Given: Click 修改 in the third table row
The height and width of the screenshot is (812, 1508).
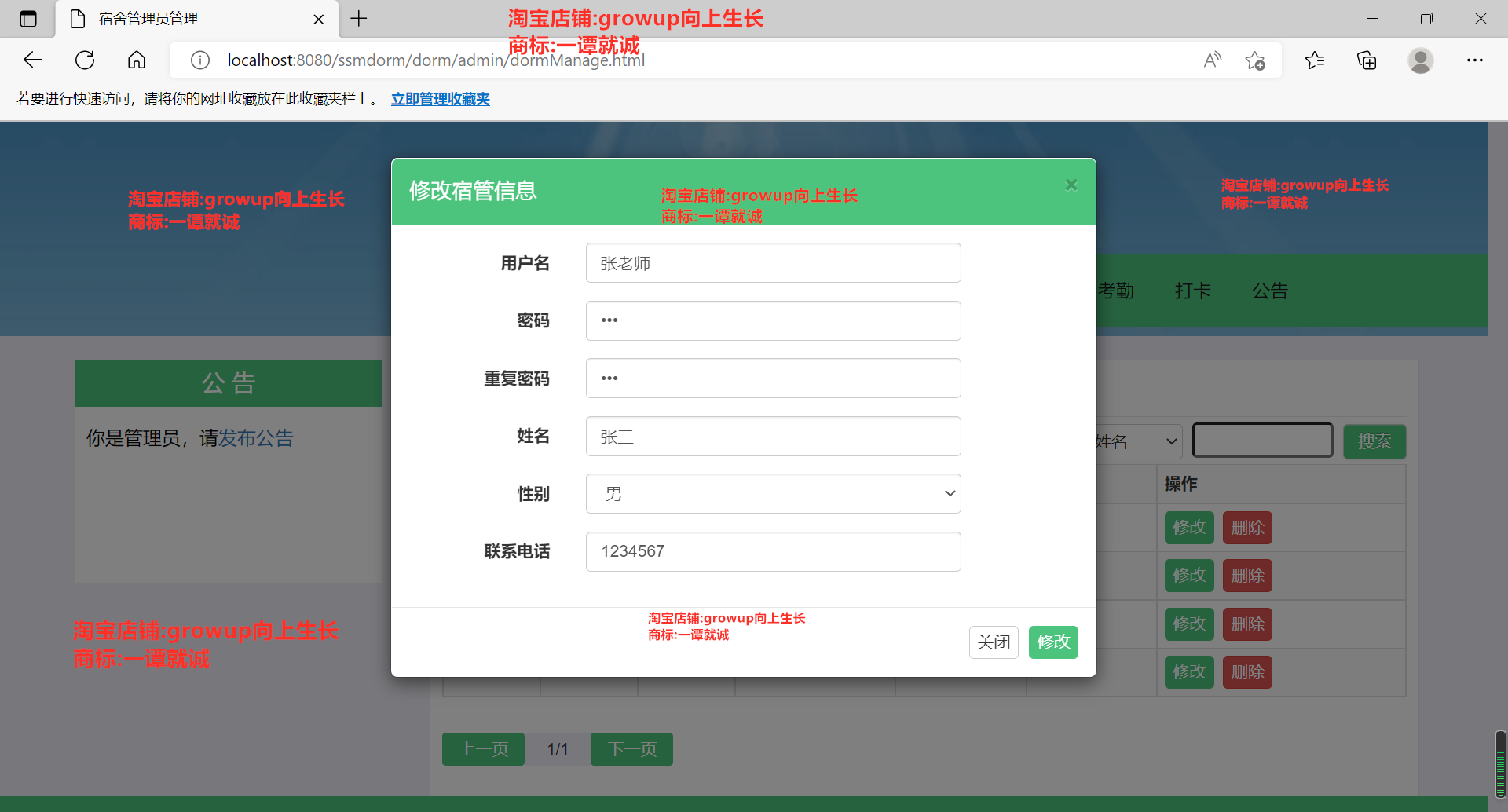Looking at the screenshot, I should [x=1189, y=624].
